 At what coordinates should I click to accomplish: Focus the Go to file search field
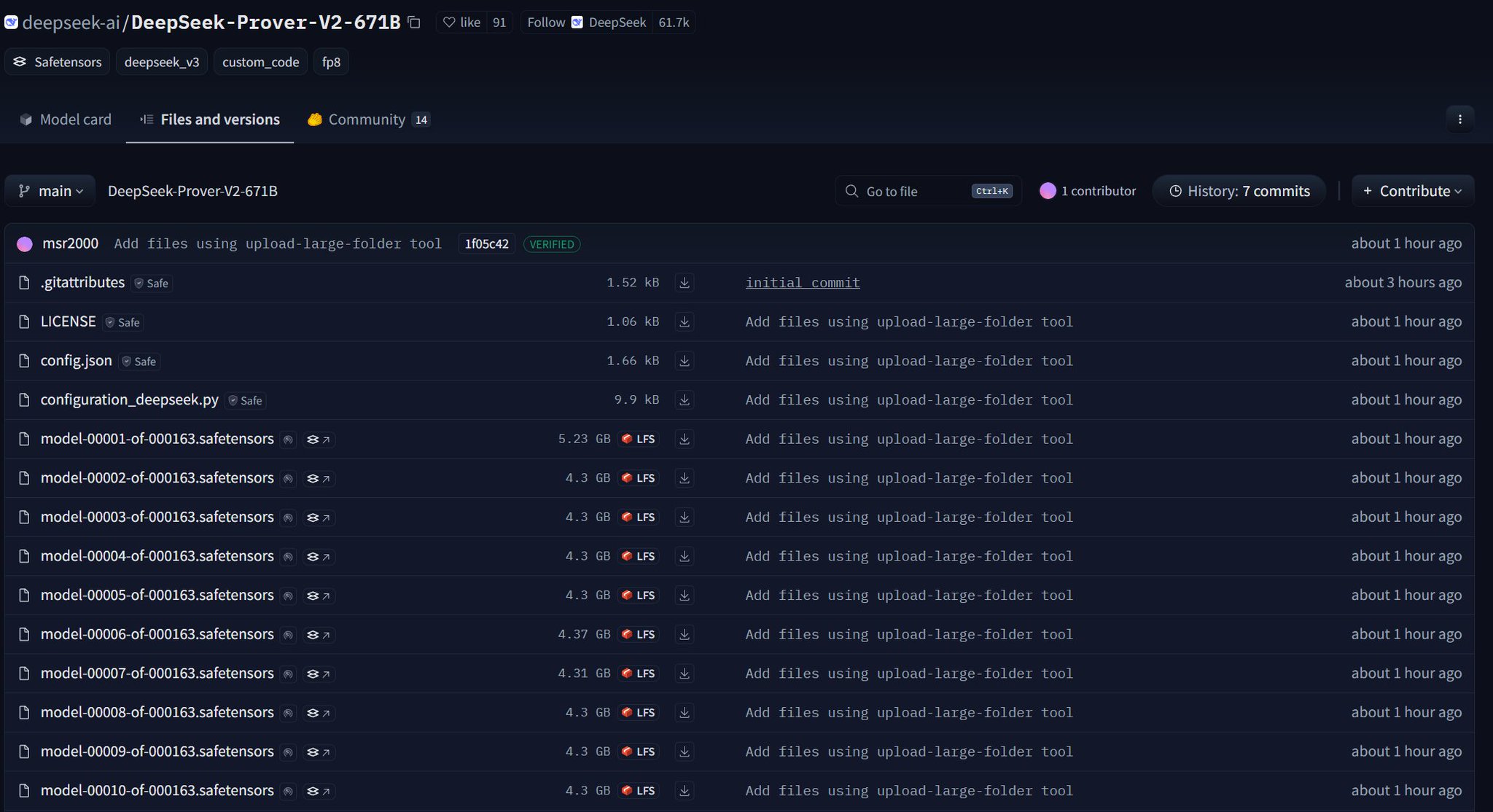928,191
